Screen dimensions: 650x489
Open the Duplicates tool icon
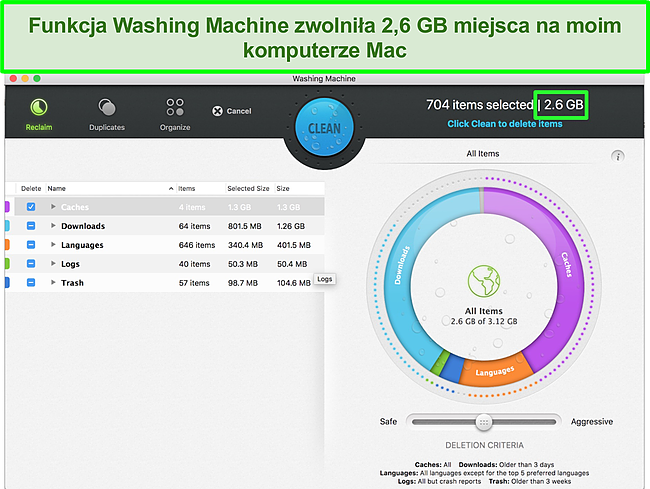click(x=107, y=107)
